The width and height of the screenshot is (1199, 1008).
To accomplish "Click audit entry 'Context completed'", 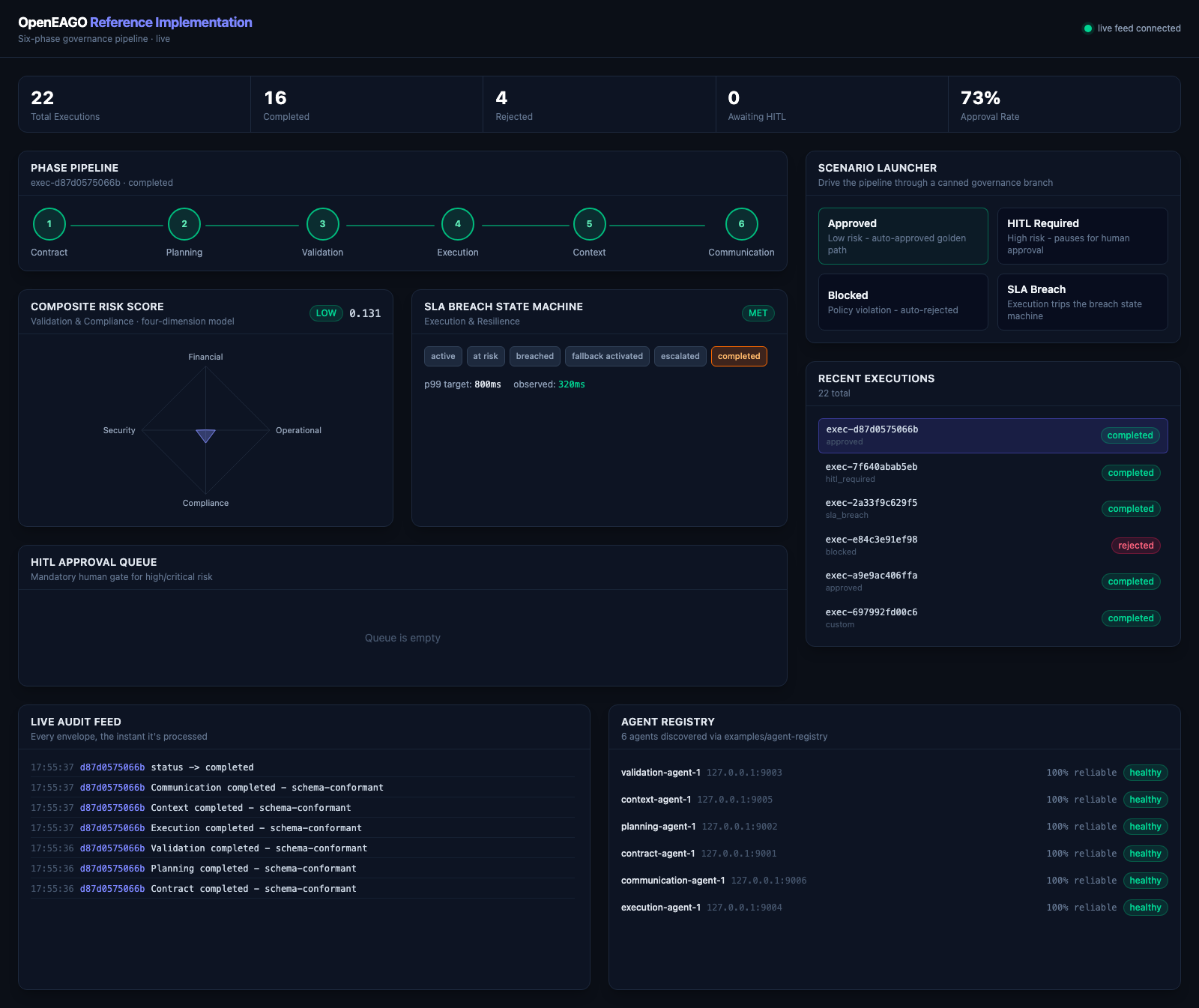I will 303,808.
